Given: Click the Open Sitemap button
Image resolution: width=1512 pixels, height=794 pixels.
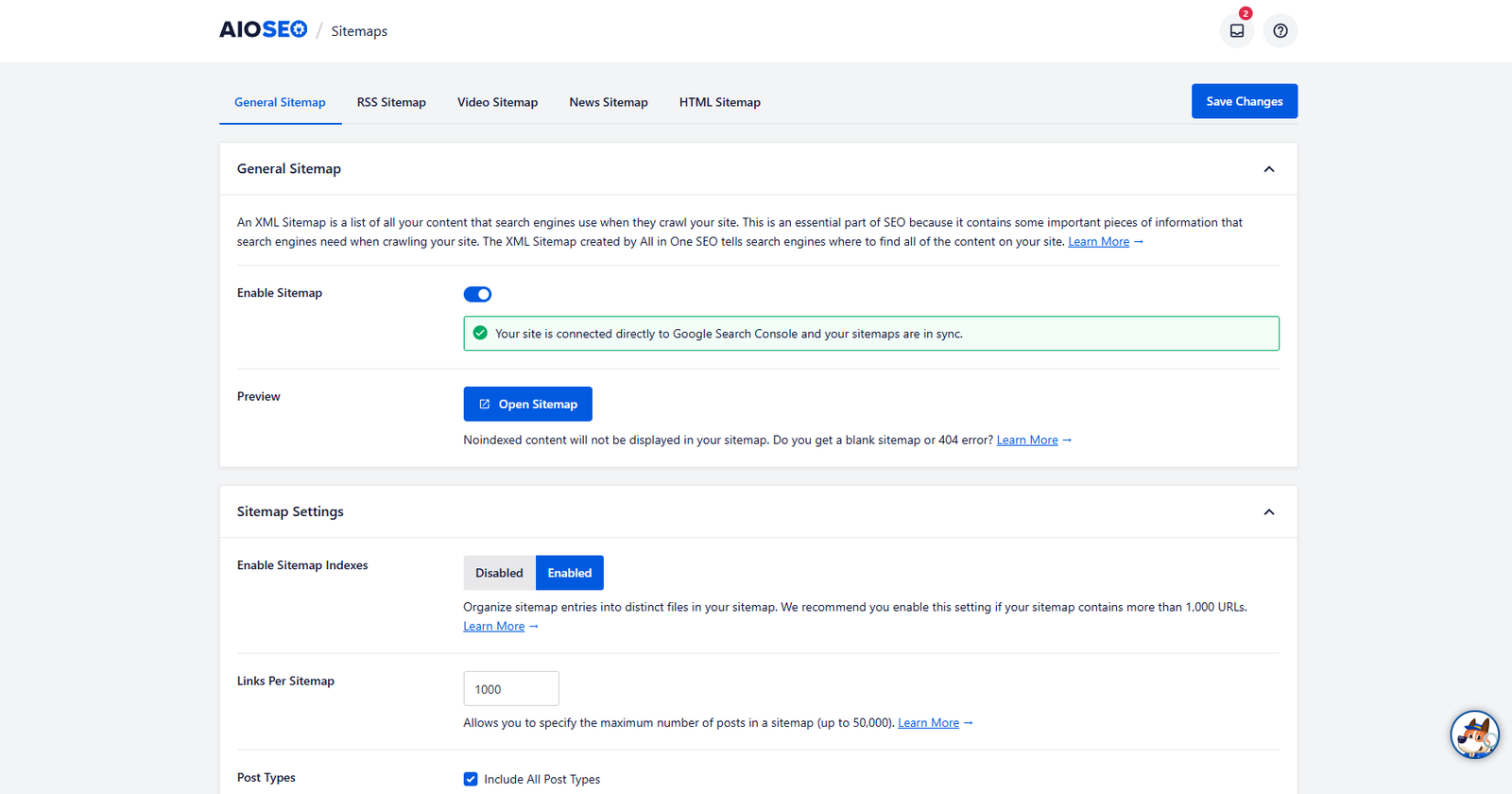Looking at the screenshot, I should 527,404.
